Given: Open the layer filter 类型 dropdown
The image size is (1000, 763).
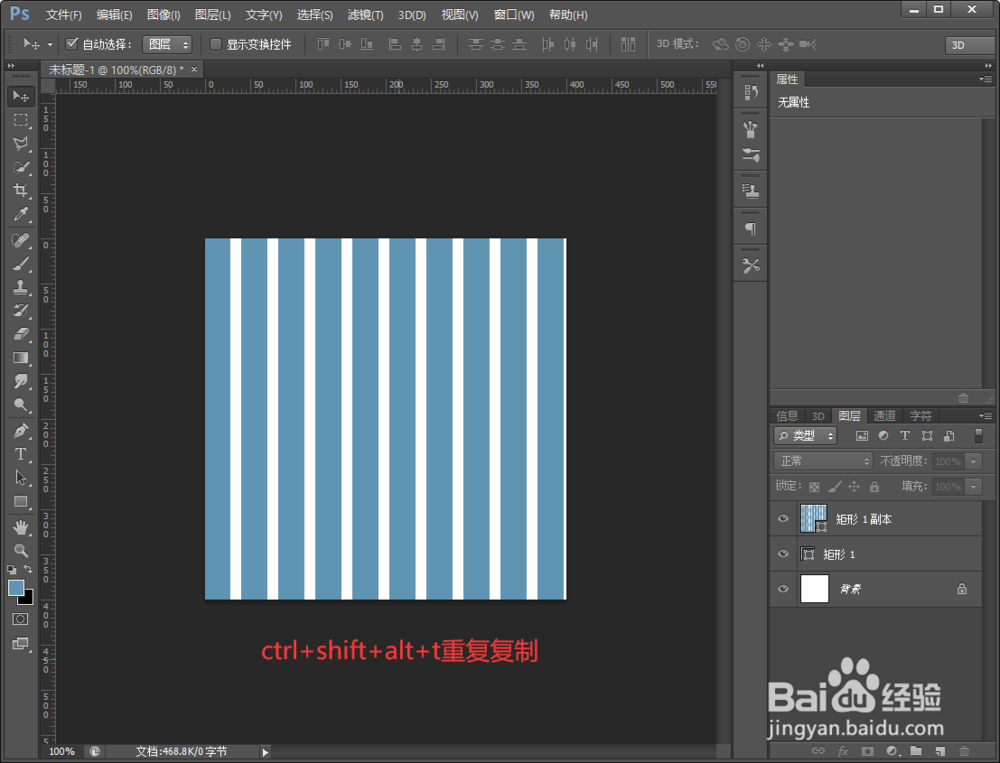Looking at the screenshot, I should tap(805, 436).
